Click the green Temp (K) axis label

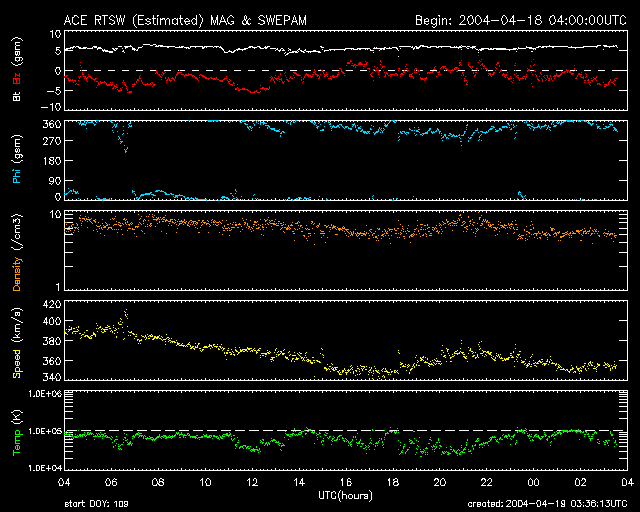tap(17, 431)
